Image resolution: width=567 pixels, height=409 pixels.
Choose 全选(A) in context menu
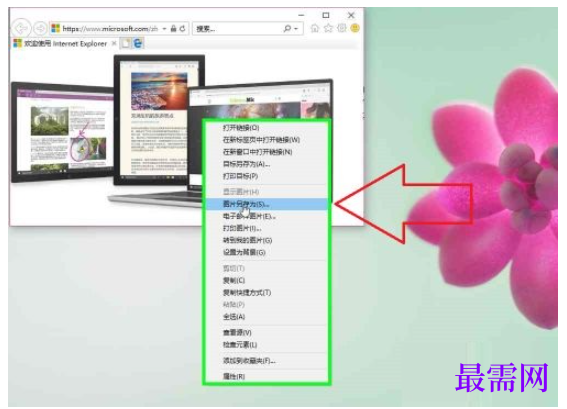(266, 317)
